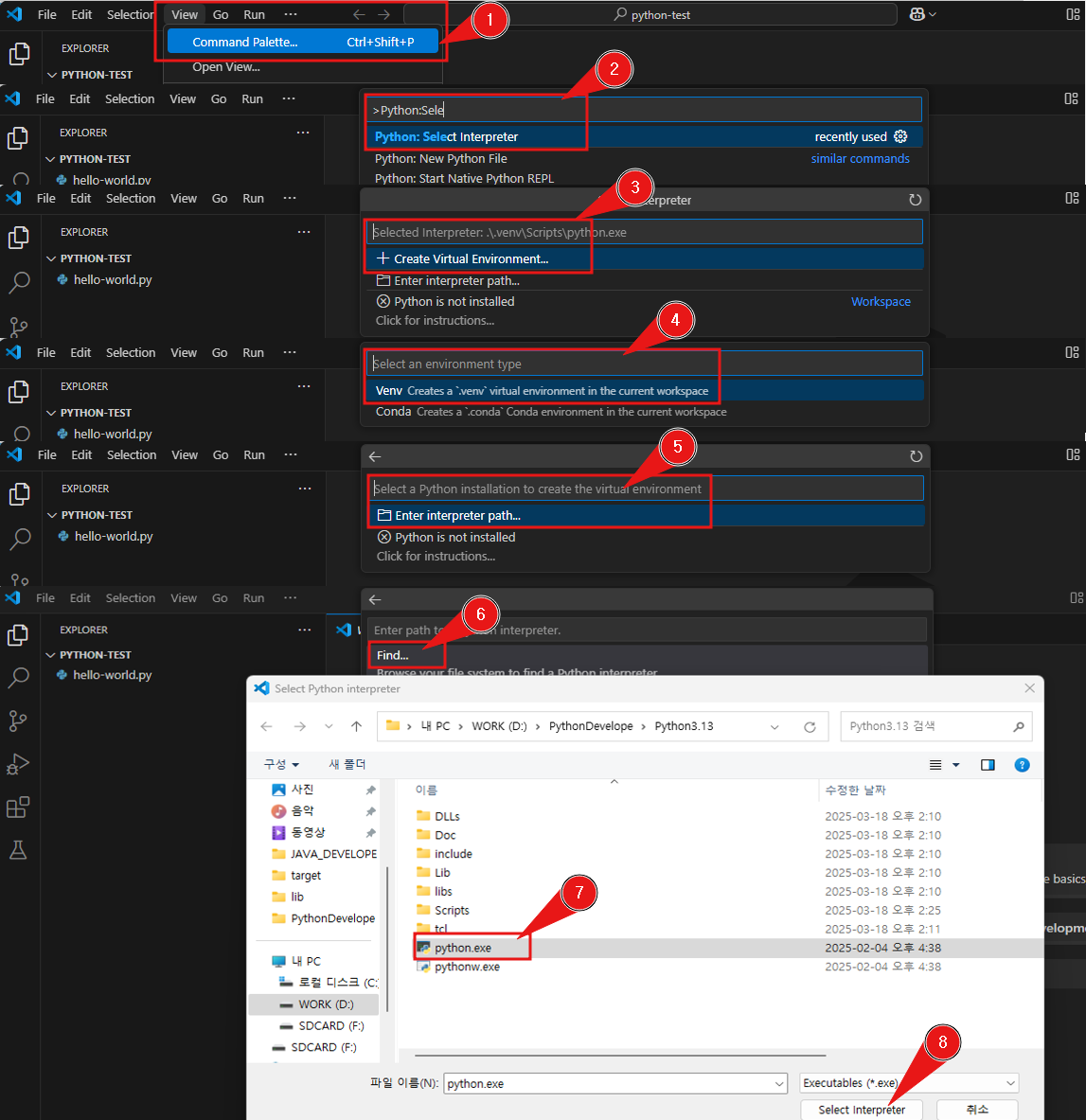
Task: Click 'Workspace' label in interpreter list
Action: (x=881, y=301)
